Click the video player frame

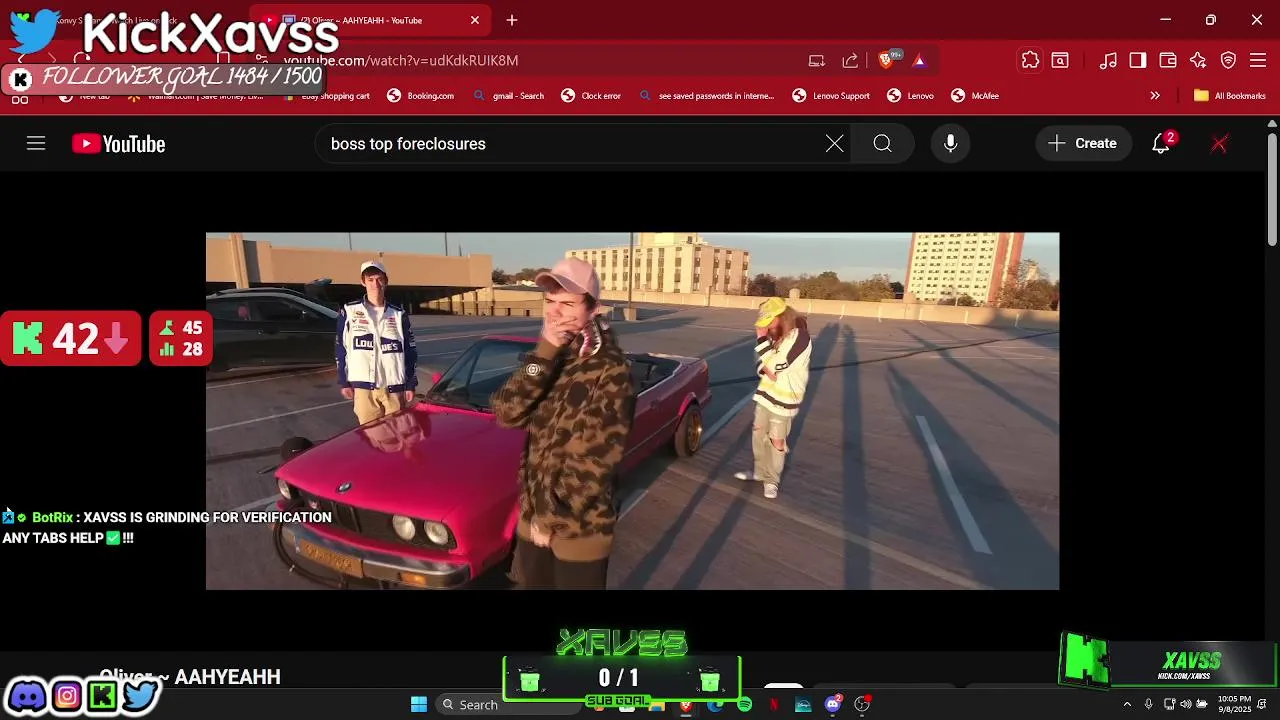coord(632,411)
